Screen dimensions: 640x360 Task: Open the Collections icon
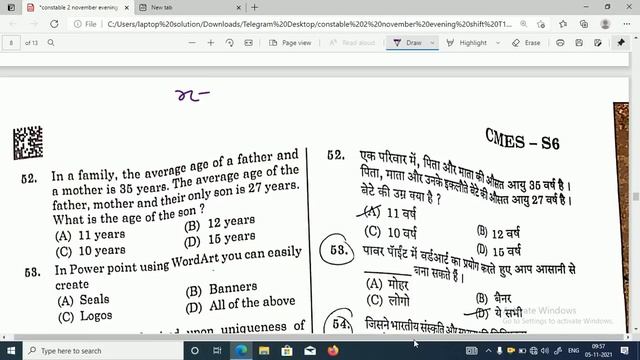pos(584,24)
